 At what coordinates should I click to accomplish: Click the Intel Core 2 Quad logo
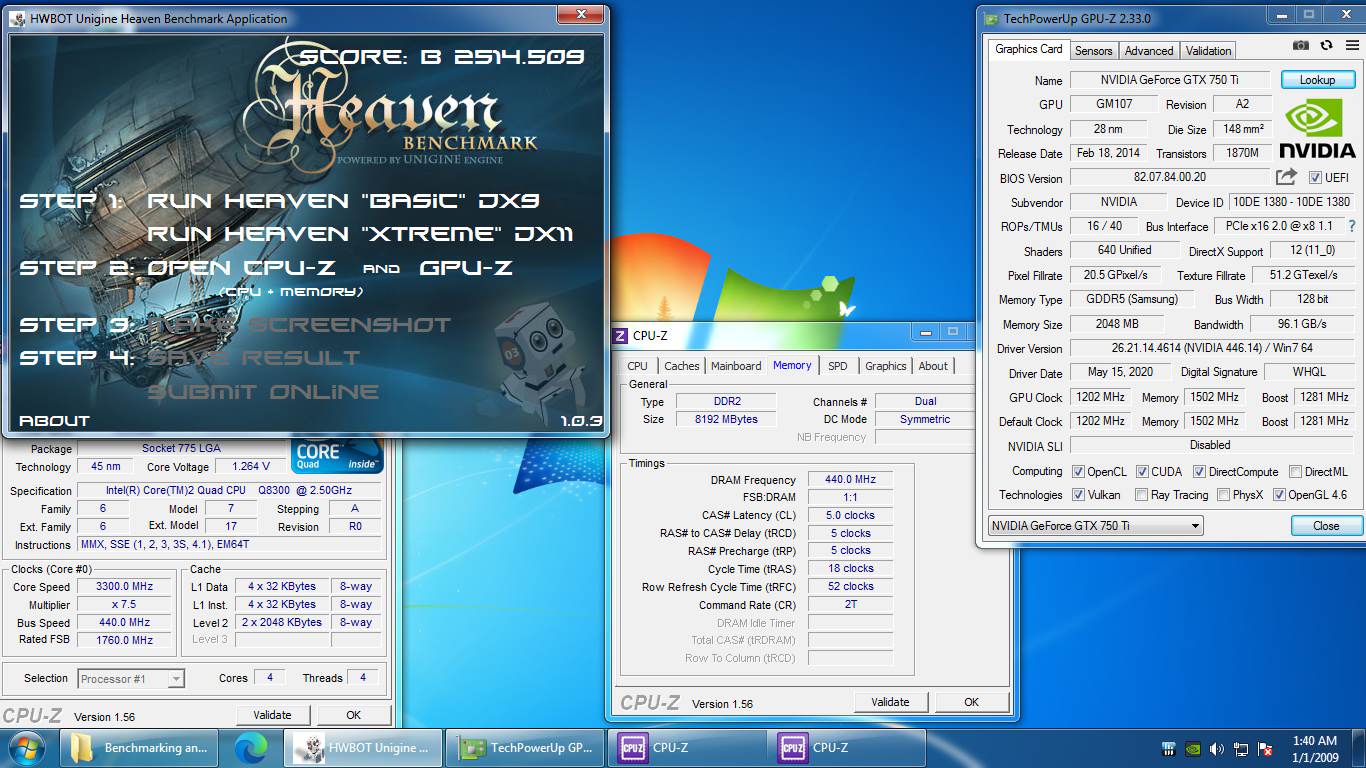coord(338,456)
